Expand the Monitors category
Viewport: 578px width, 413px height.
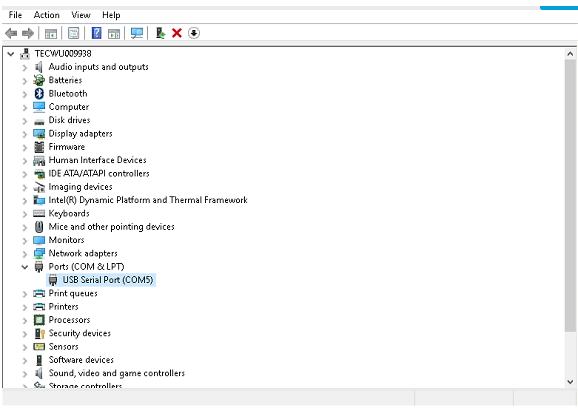[25, 240]
